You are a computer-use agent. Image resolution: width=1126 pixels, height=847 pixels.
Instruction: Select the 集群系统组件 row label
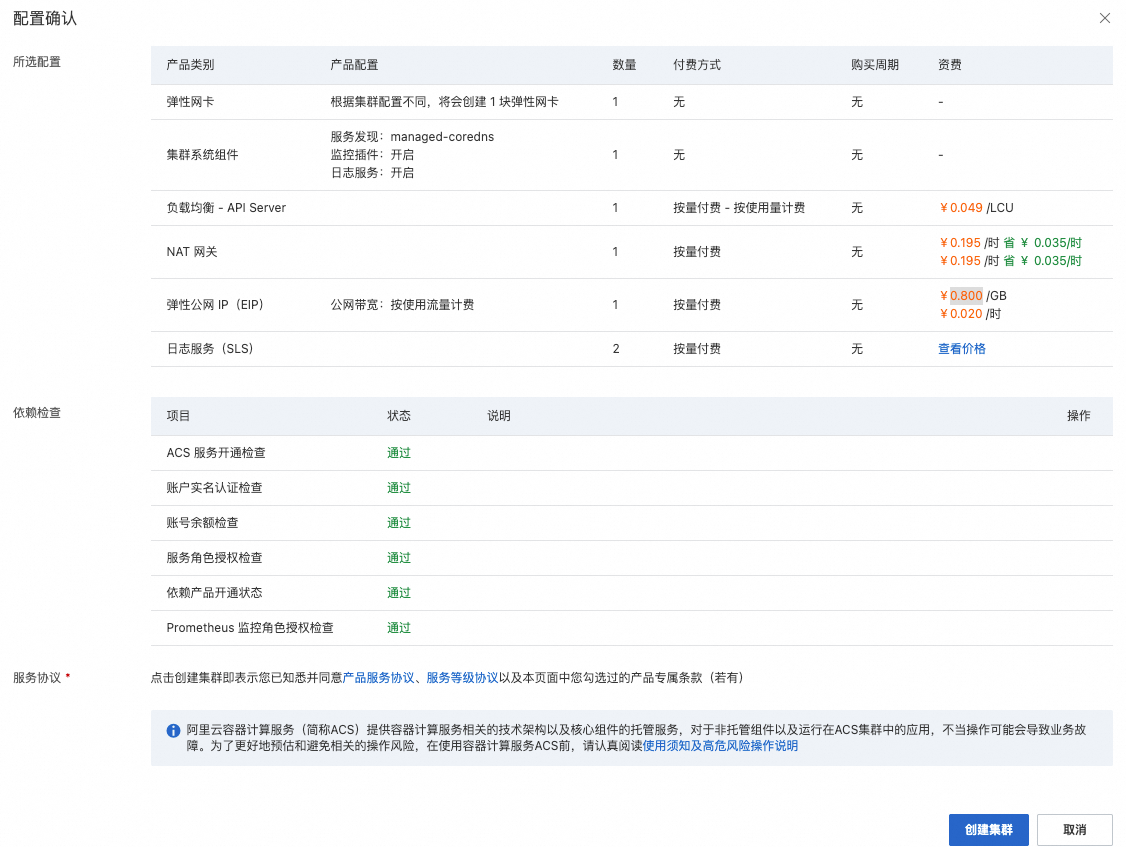point(203,154)
